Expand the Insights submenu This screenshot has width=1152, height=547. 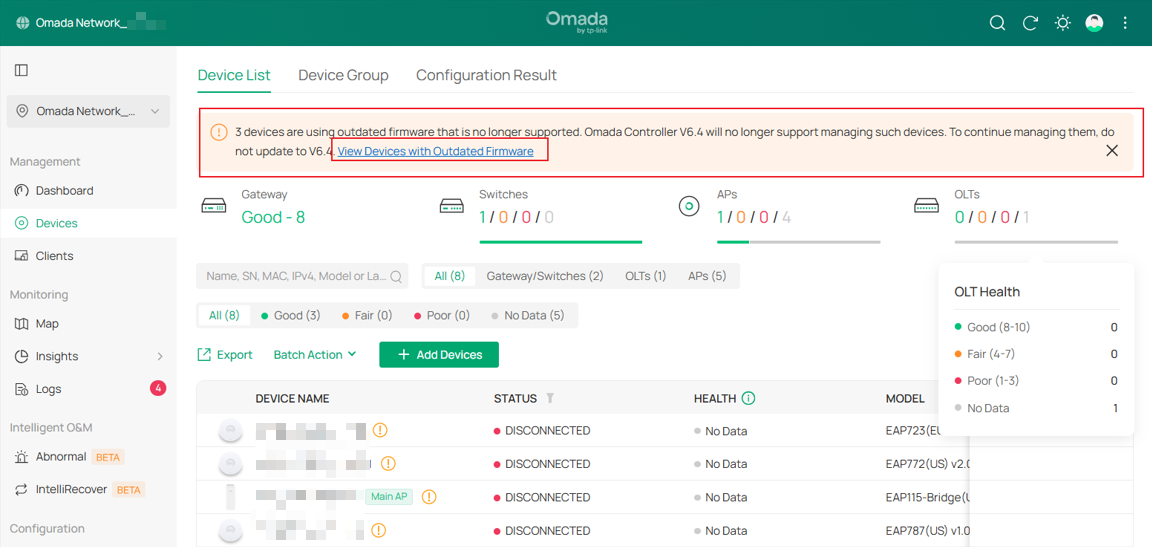(x=160, y=356)
